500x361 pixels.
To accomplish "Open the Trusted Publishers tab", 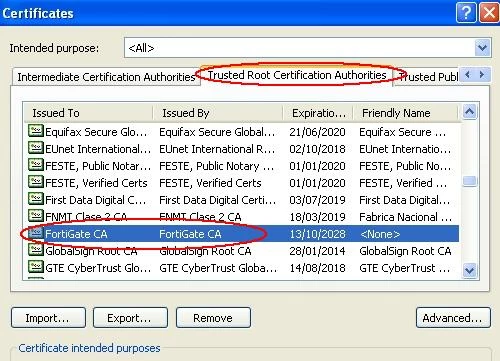I will tap(428, 77).
